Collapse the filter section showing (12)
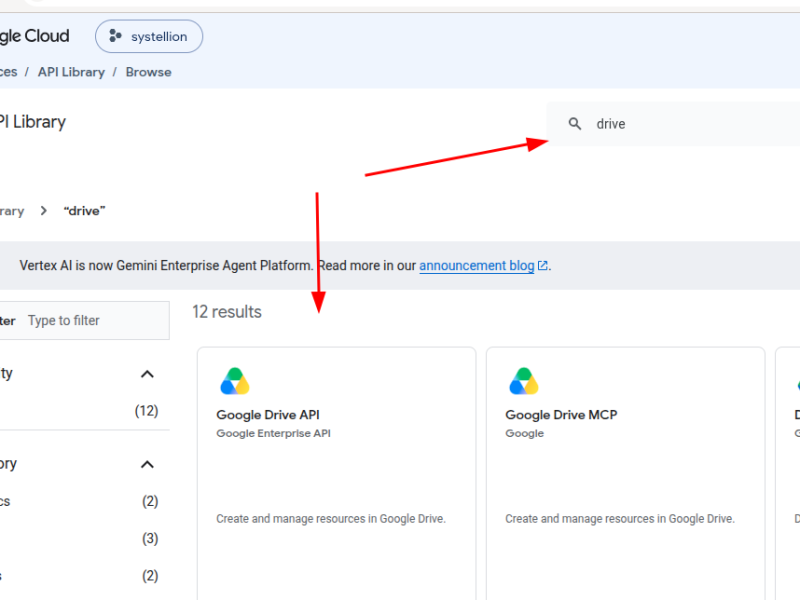 pyautogui.click(x=147, y=374)
